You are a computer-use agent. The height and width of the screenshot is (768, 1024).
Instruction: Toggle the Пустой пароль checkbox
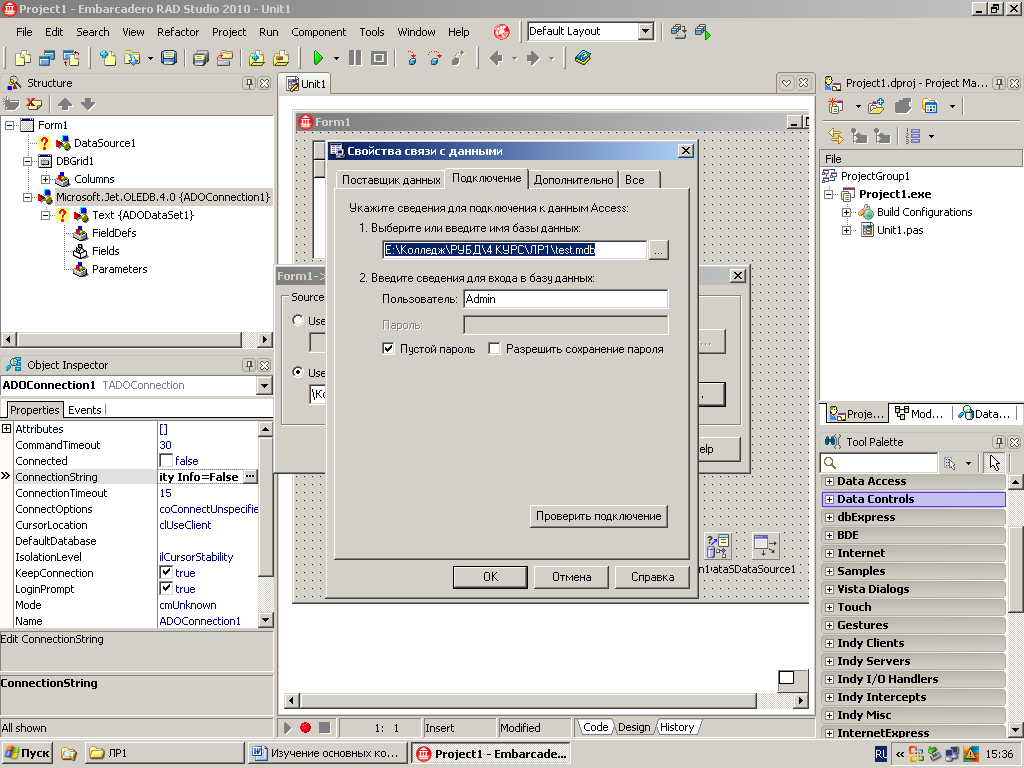(388, 349)
